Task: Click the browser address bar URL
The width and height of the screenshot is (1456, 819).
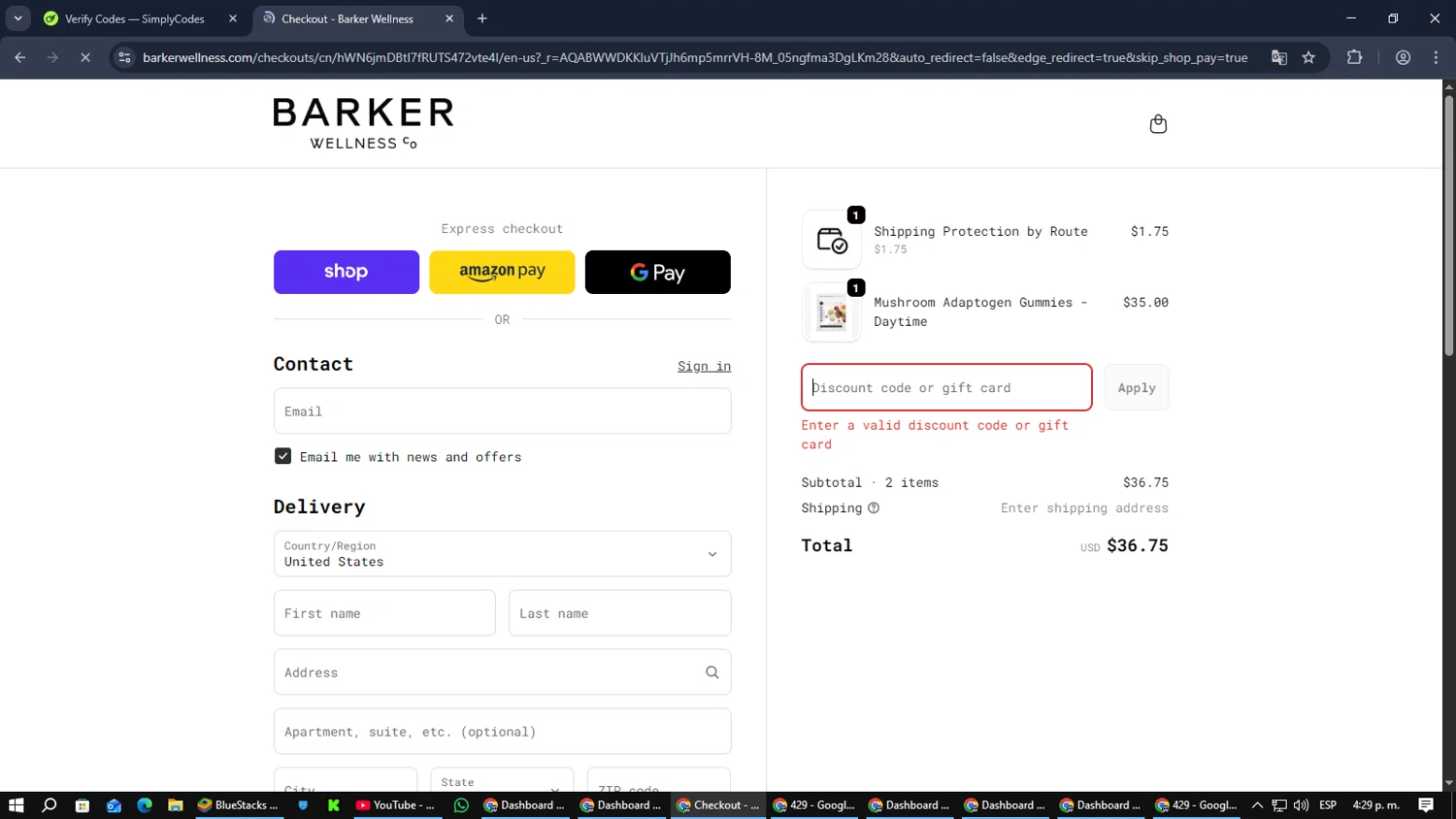Action: coord(695,57)
